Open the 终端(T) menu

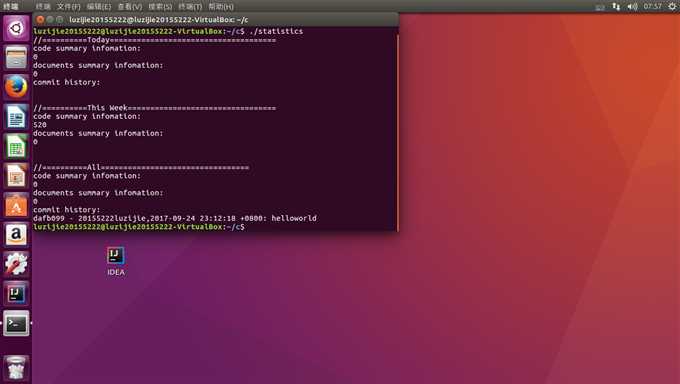tap(190, 7)
